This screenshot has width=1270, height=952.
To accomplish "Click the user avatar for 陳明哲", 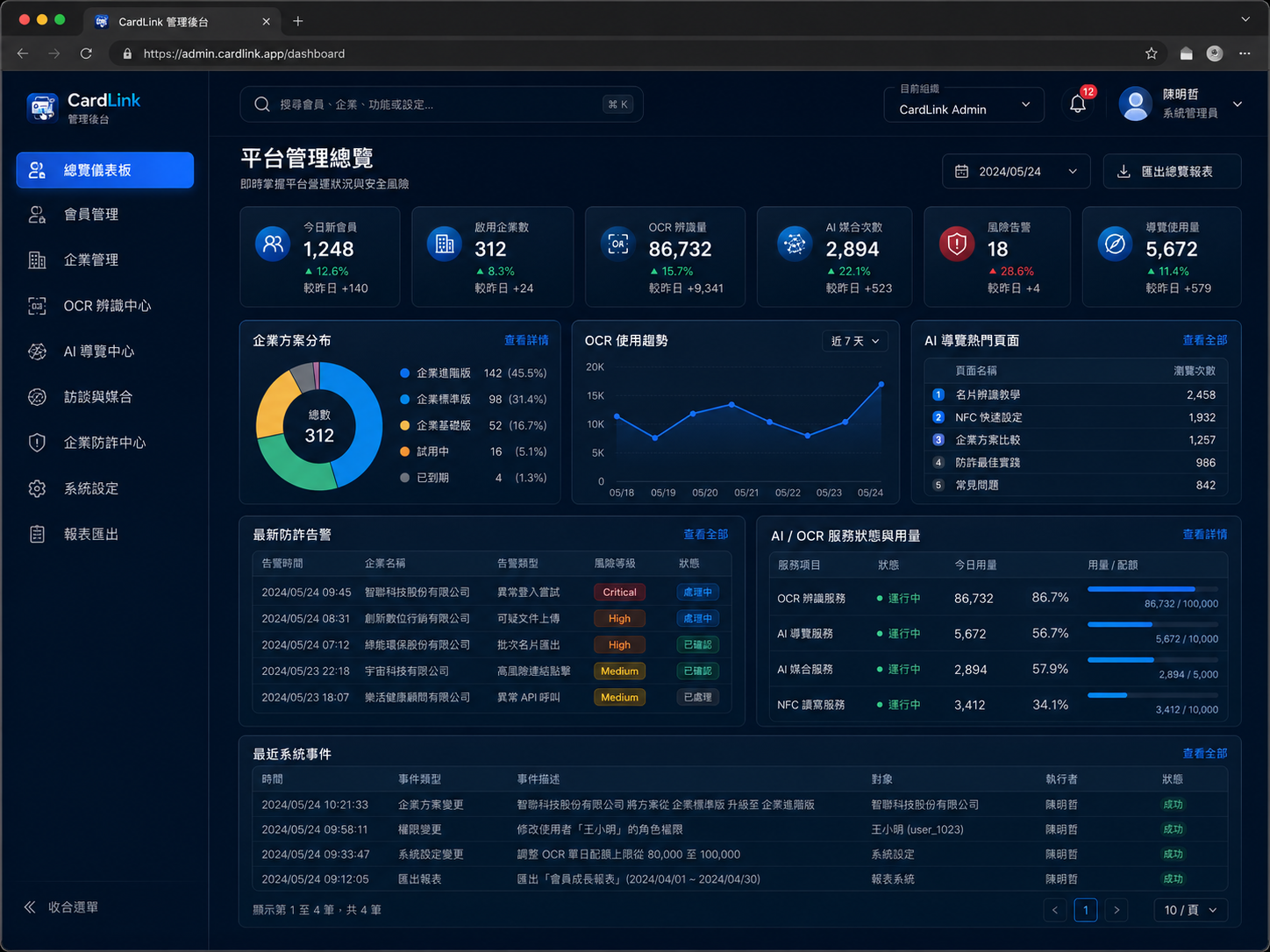I will pos(1135,104).
